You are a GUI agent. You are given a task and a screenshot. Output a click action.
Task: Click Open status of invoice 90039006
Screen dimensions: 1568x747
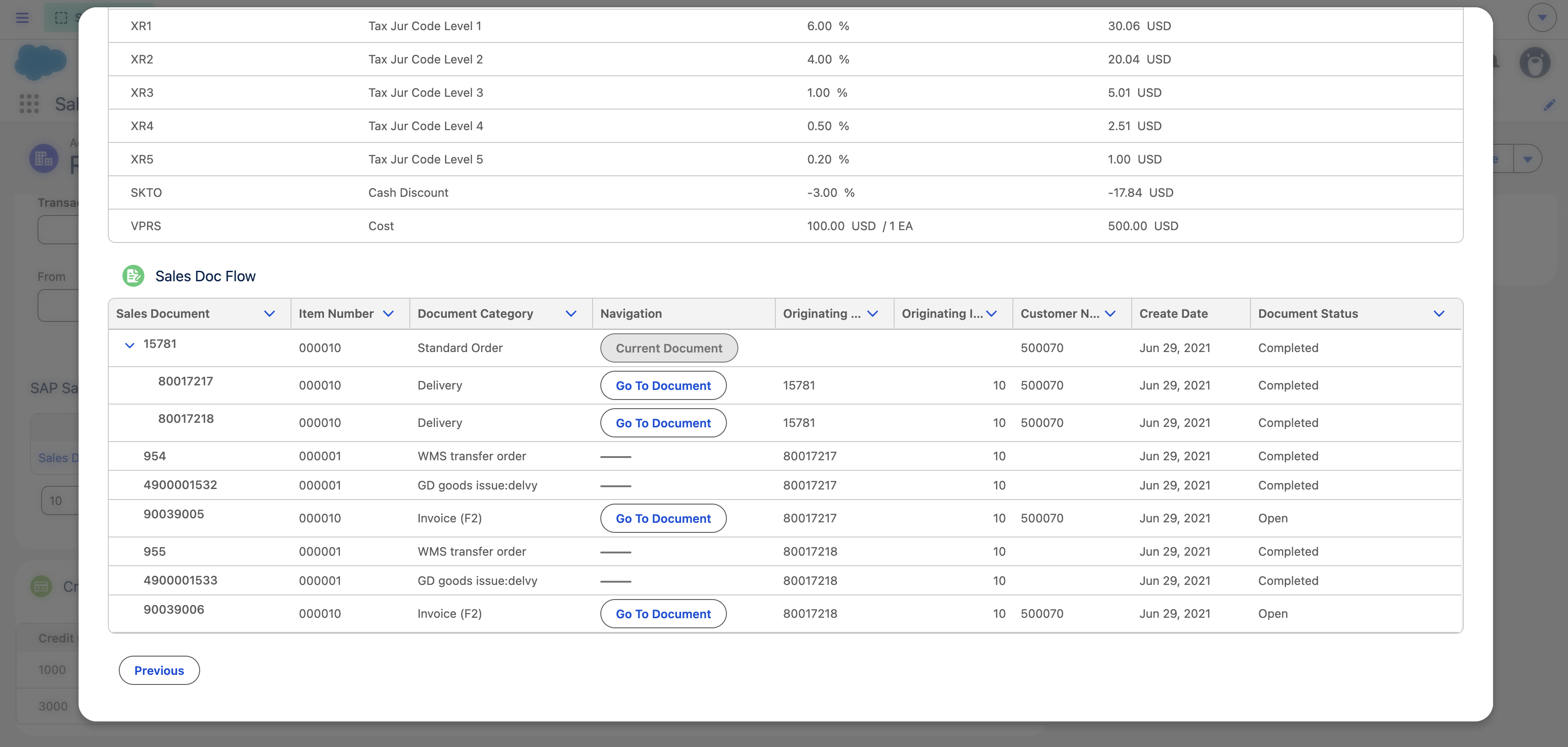click(x=1273, y=614)
